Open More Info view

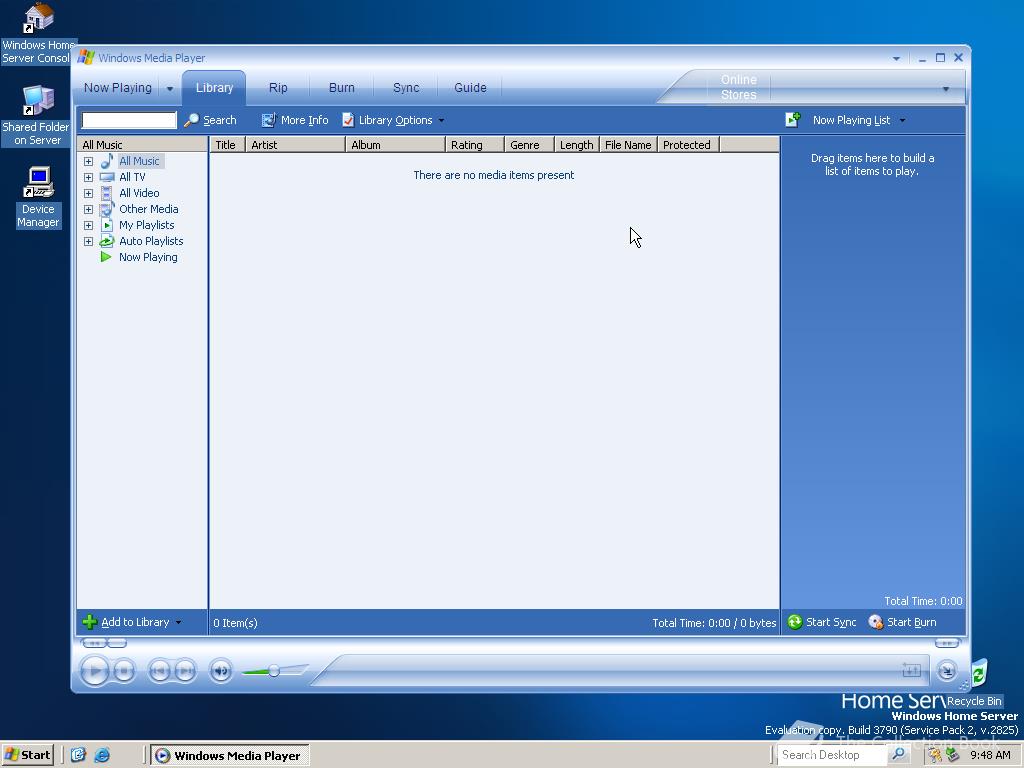(295, 120)
